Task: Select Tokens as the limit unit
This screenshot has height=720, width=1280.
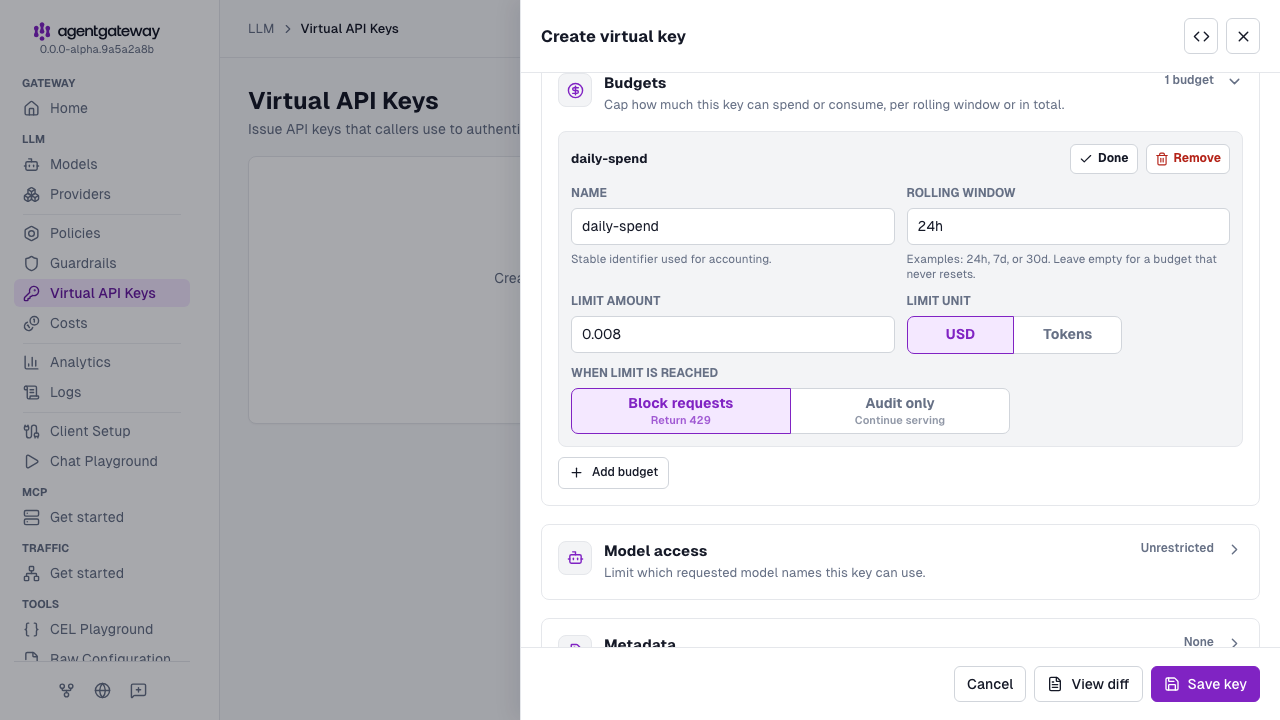Action: [x=1067, y=335]
